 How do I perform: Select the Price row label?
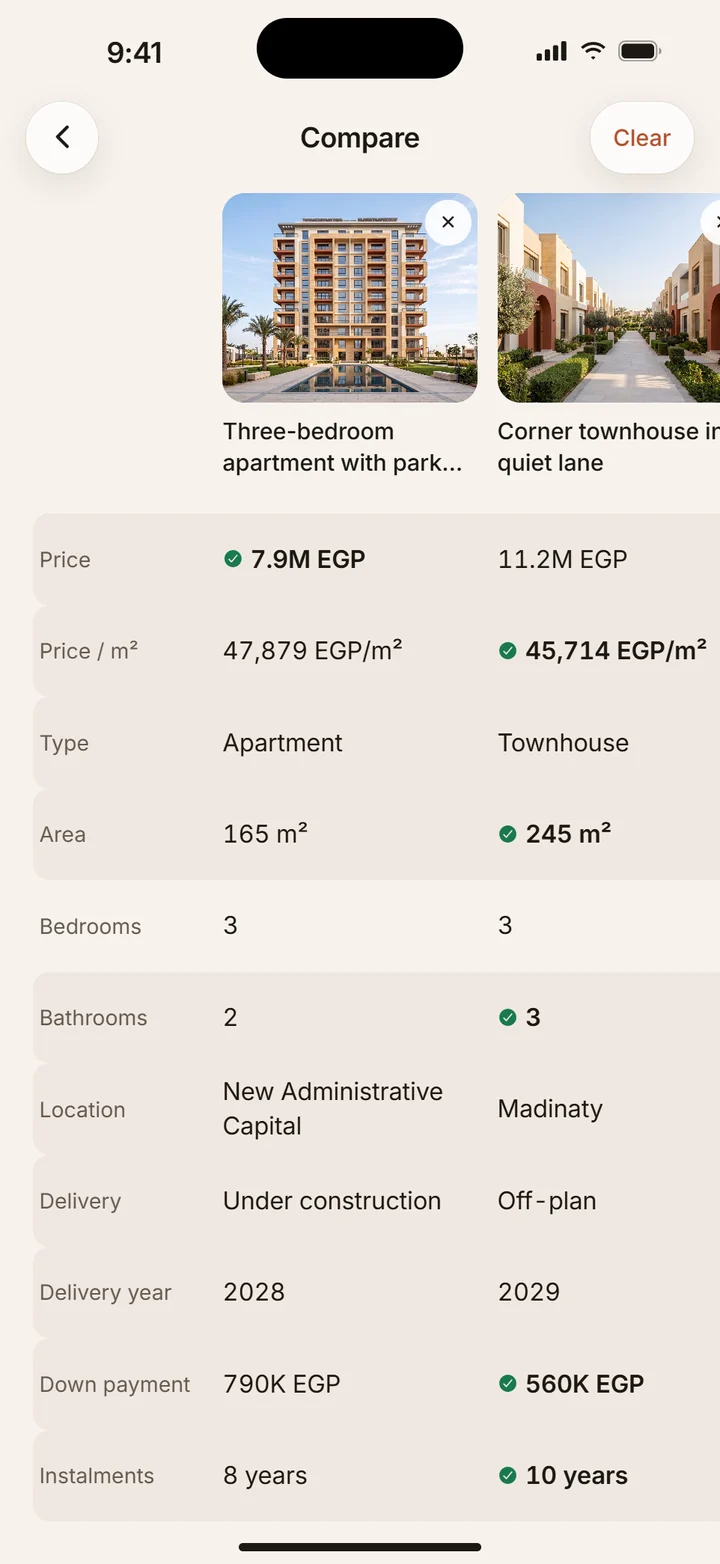(x=65, y=560)
